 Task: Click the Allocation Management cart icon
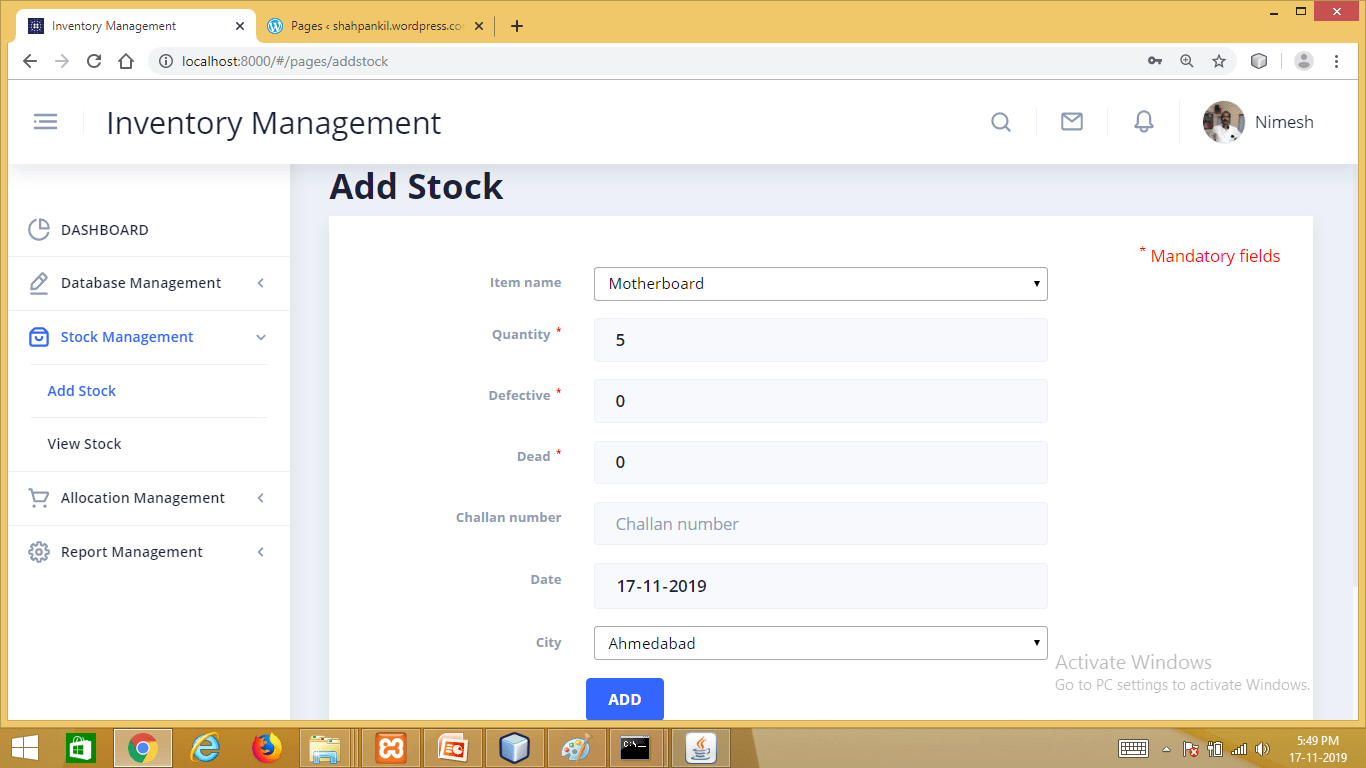pyautogui.click(x=38, y=498)
